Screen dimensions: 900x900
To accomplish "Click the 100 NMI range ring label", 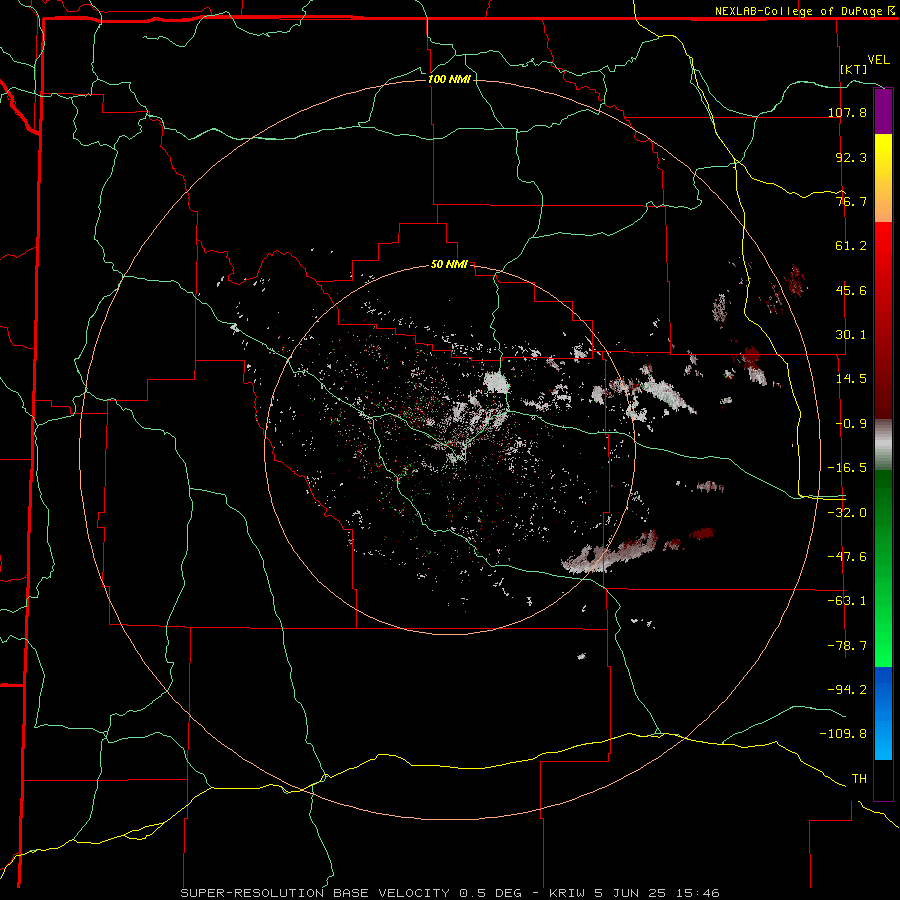I will click(449, 79).
